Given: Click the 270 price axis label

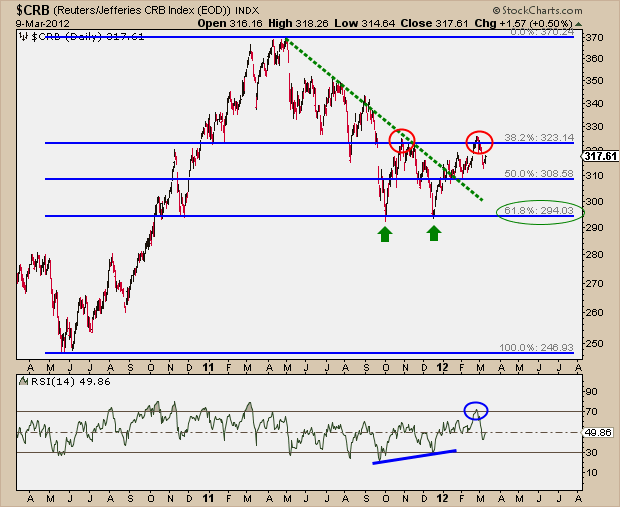Looking at the screenshot, I should (x=595, y=283).
